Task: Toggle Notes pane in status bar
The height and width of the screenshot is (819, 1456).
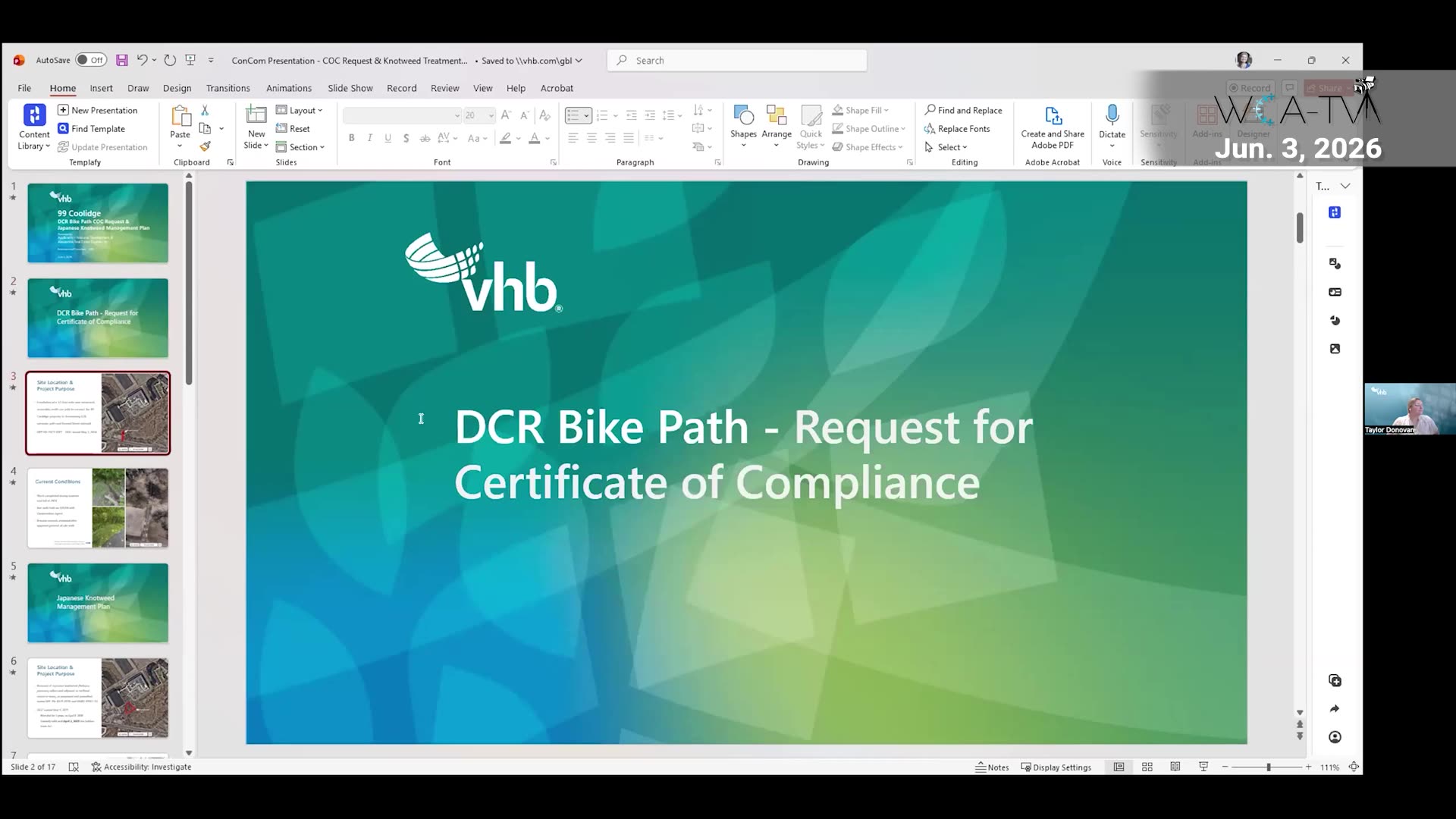Action: point(993,767)
